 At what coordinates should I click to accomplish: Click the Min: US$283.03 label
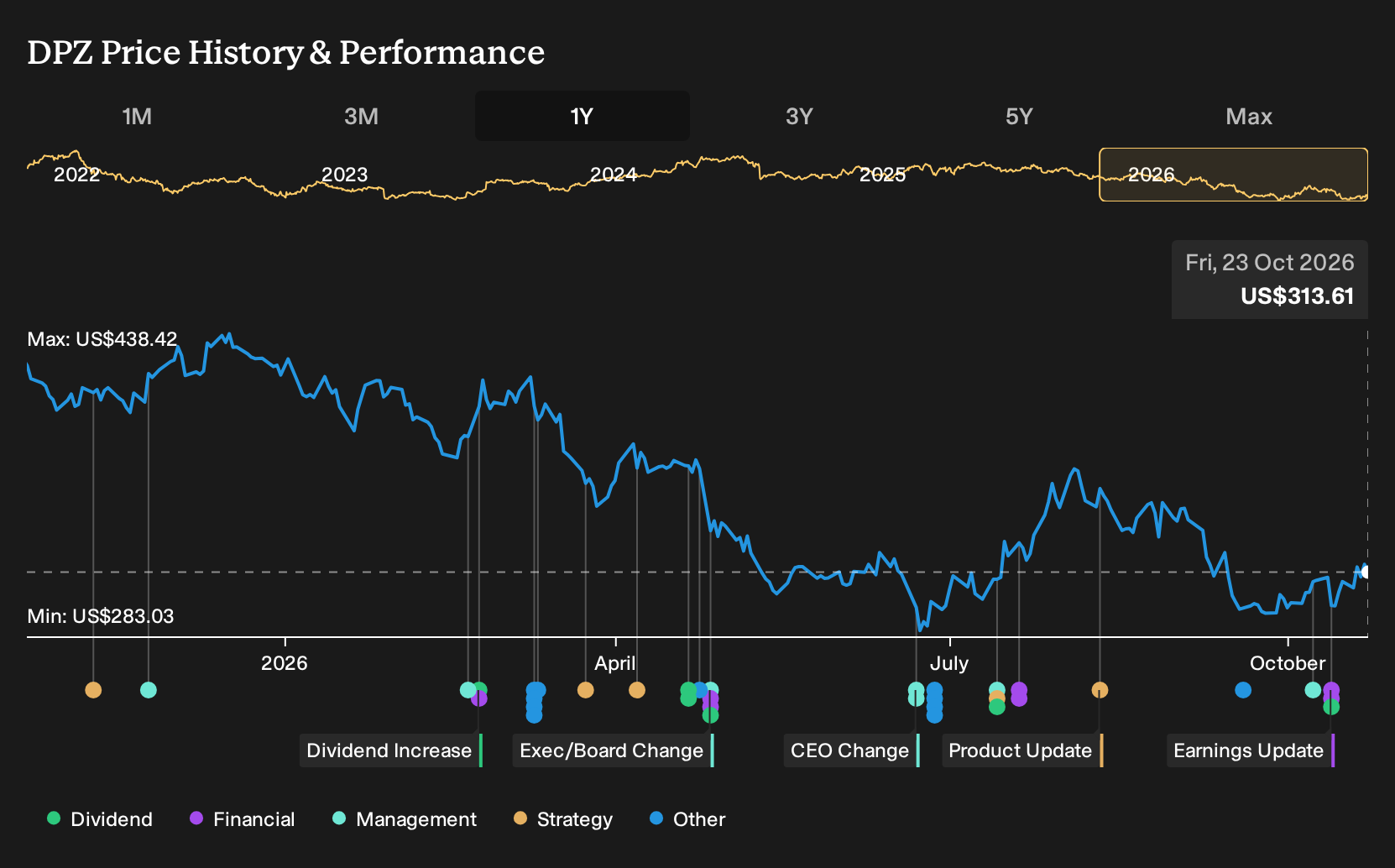click(101, 616)
